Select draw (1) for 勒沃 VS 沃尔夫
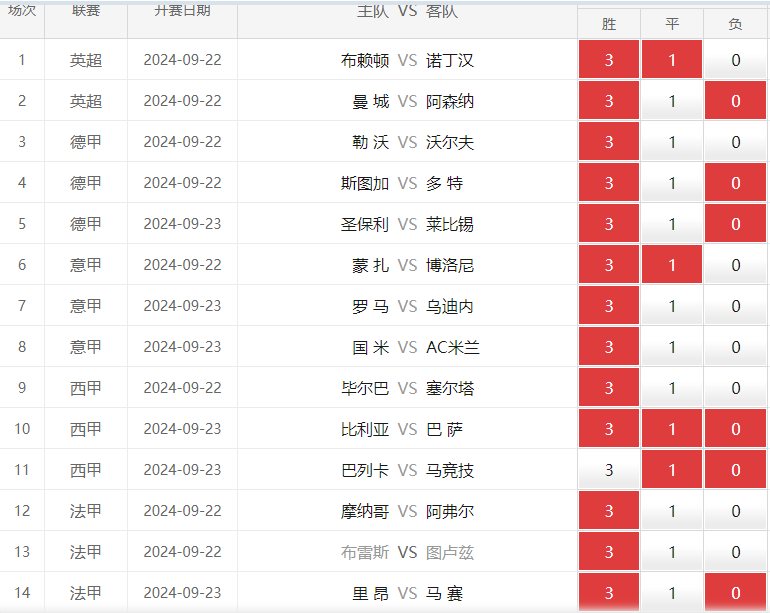The height and width of the screenshot is (613, 770). point(672,142)
